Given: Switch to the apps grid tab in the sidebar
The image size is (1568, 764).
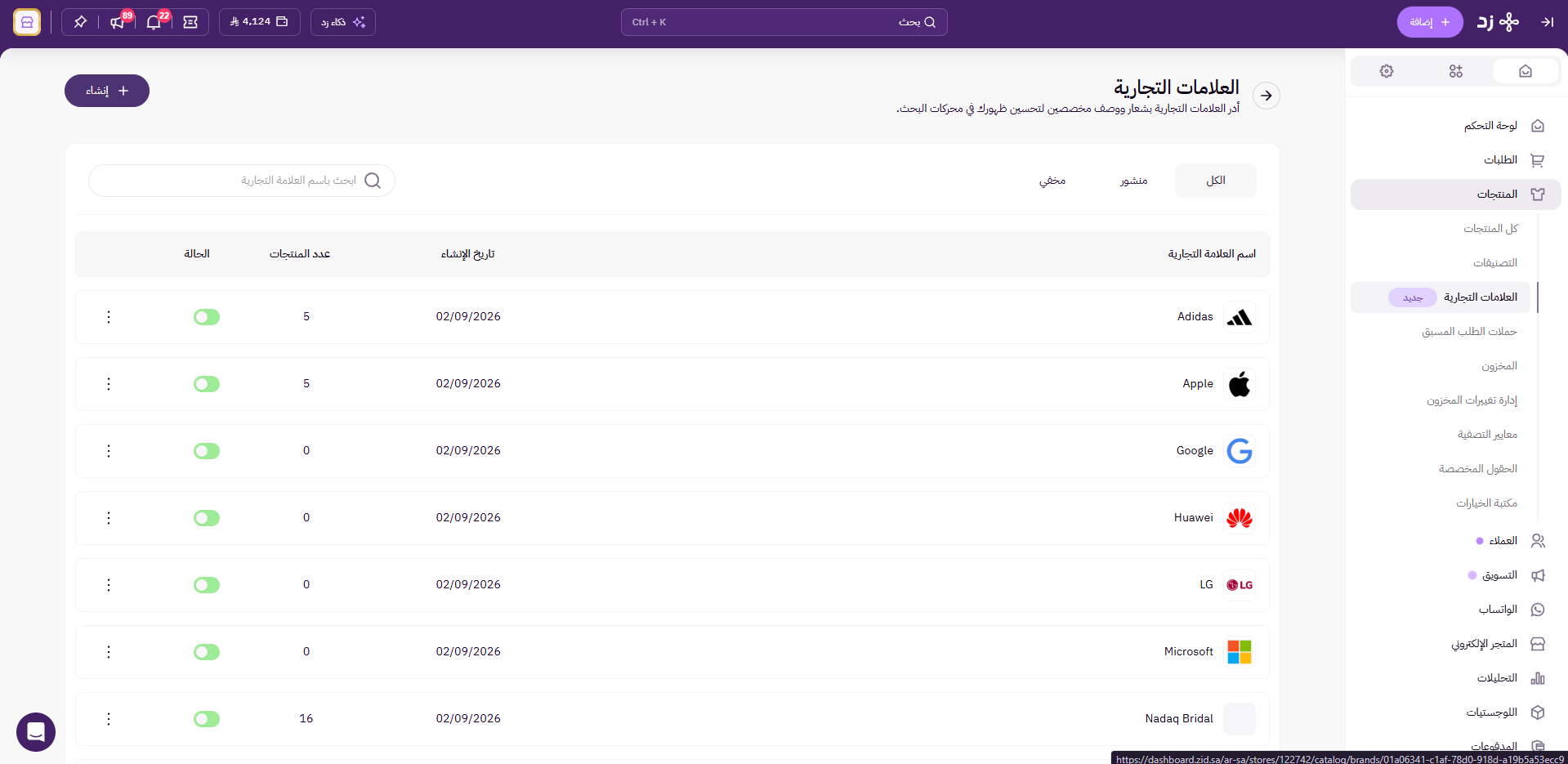Looking at the screenshot, I should (1456, 71).
